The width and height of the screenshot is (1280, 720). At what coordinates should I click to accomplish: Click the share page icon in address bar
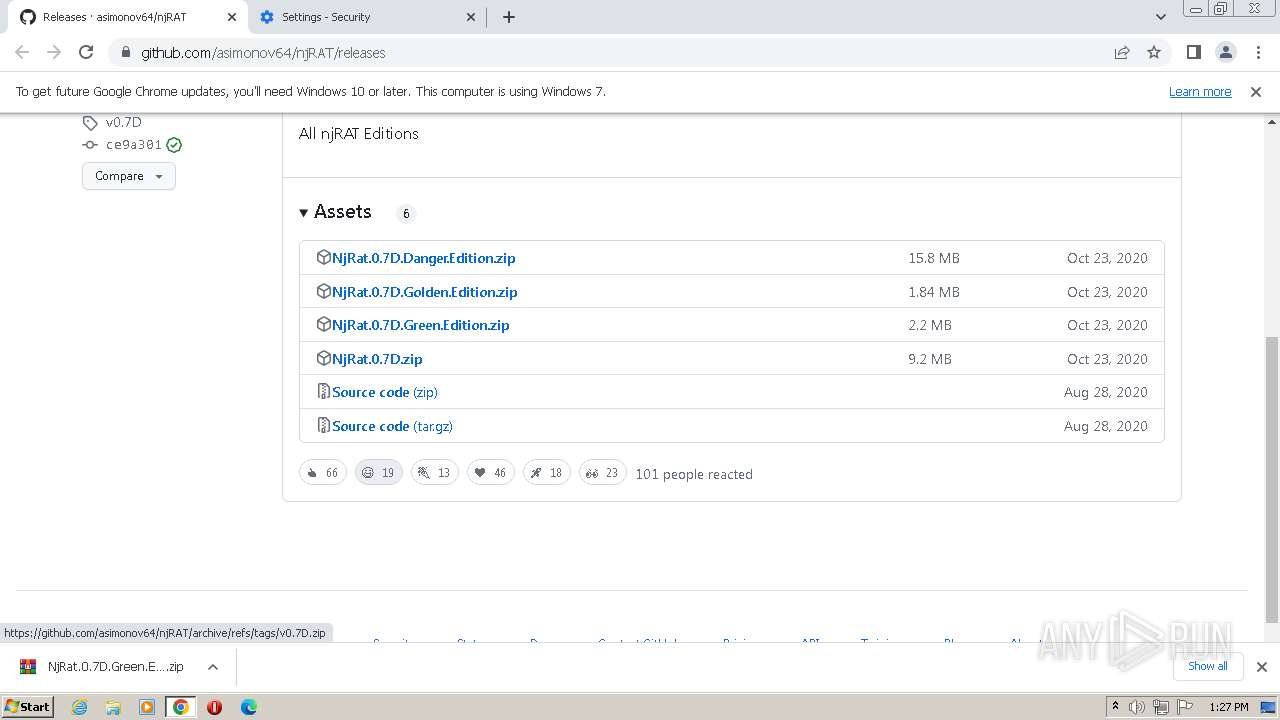click(x=1122, y=52)
